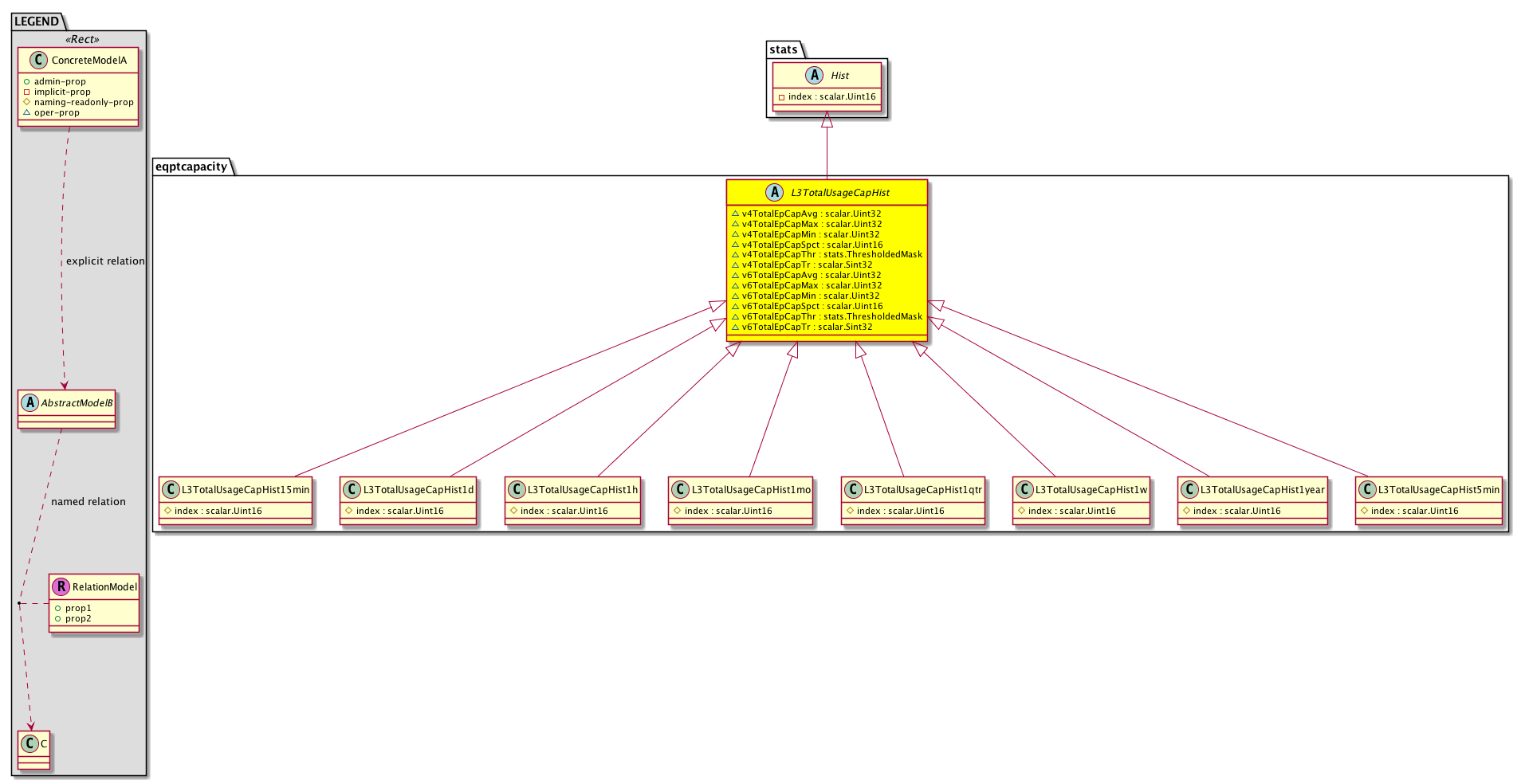
Task: Select the 'C' icon of L3TotalUsageCapHist1year
Action: point(1189,490)
